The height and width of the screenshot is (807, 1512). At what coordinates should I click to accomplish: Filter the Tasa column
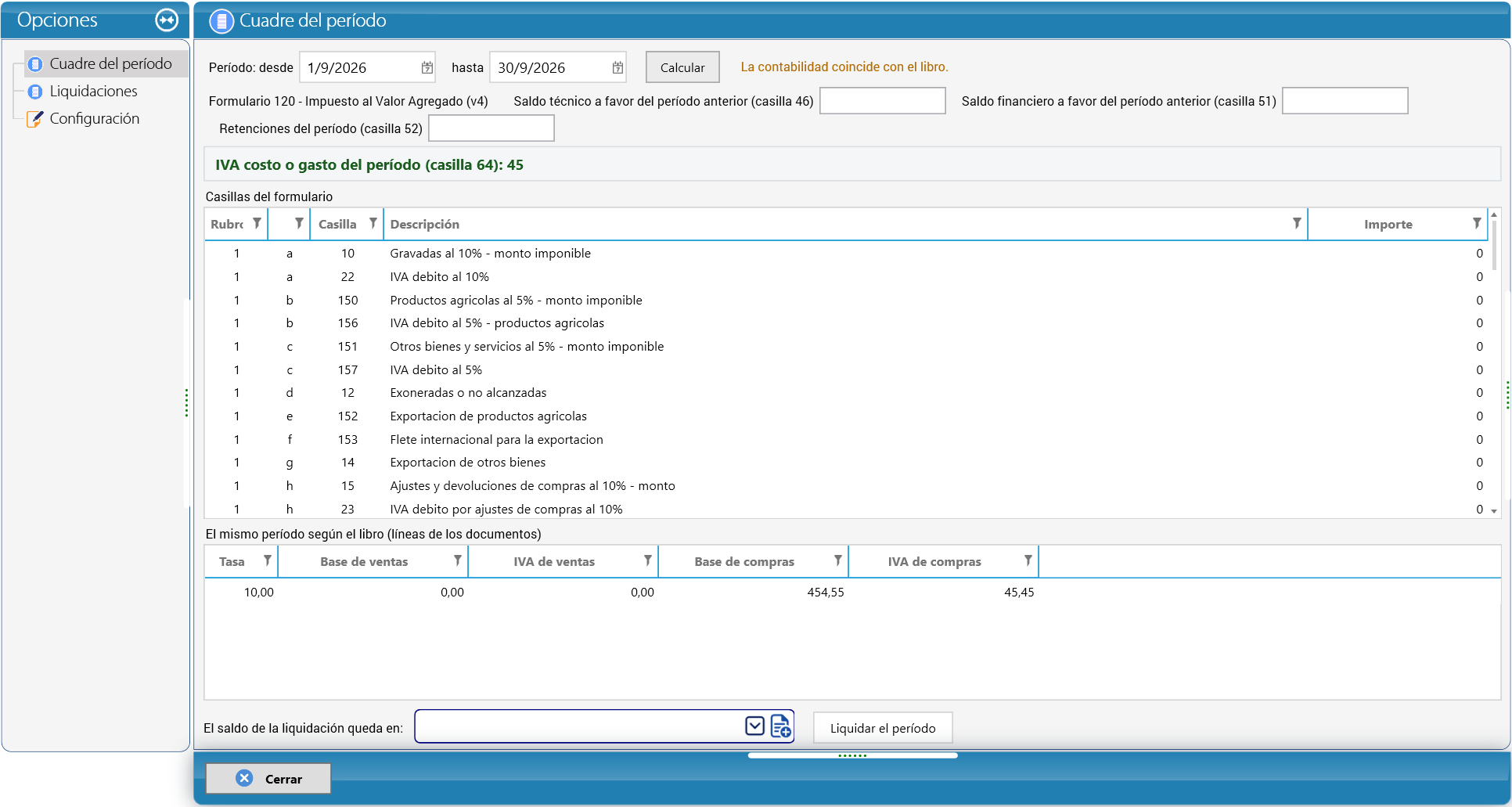click(268, 561)
